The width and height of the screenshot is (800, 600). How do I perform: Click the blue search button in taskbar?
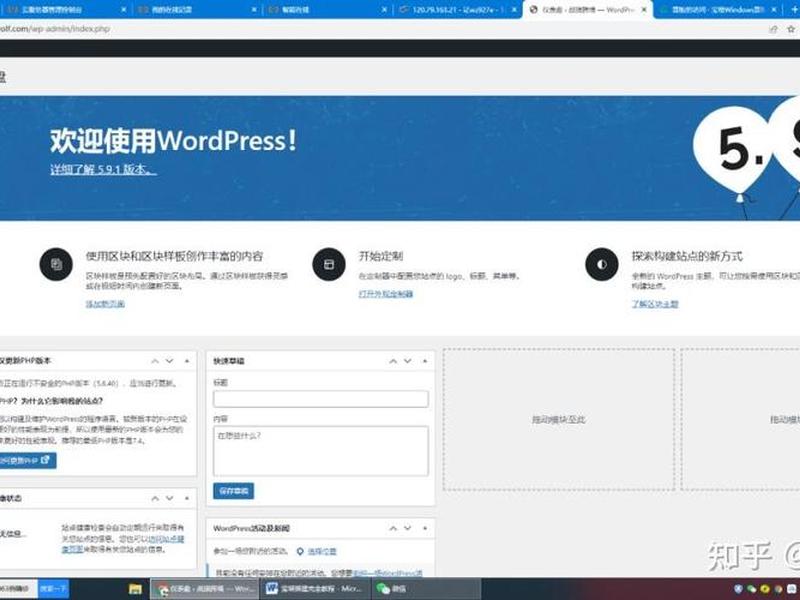(x=54, y=589)
